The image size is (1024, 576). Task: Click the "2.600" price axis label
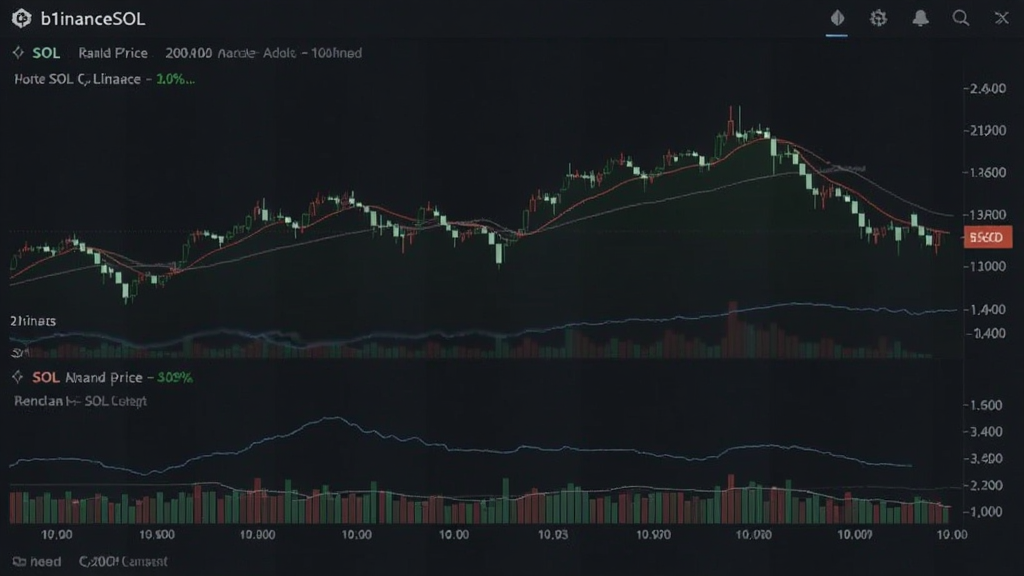pyautogui.click(x=988, y=88)
